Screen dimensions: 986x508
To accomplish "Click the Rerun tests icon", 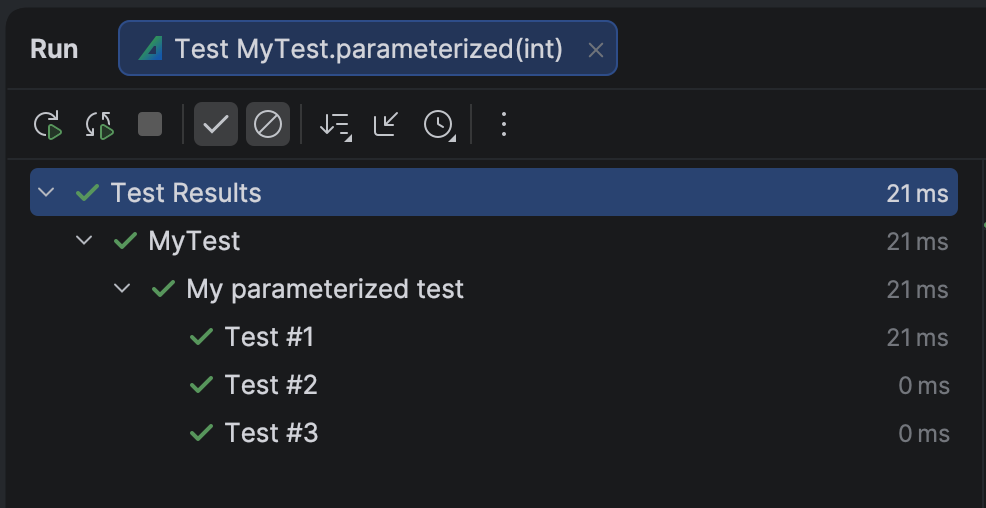I will pyautogui.click(x=47, y=125).
